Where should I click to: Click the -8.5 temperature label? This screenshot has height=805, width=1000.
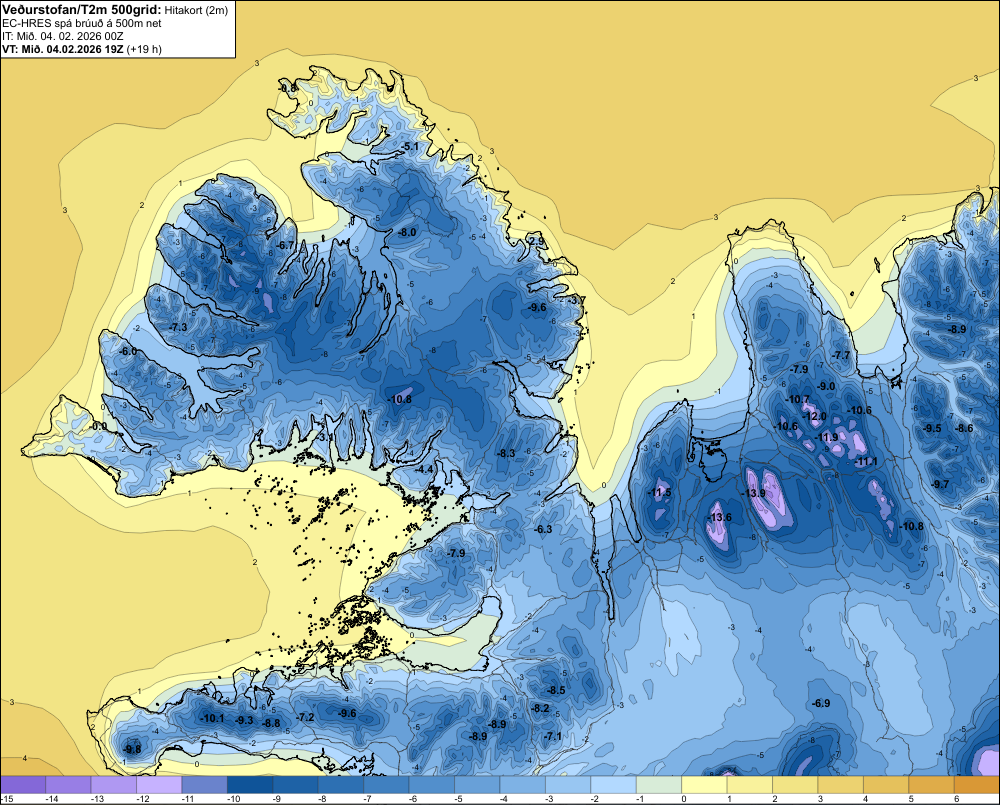[x=556, y=690]
